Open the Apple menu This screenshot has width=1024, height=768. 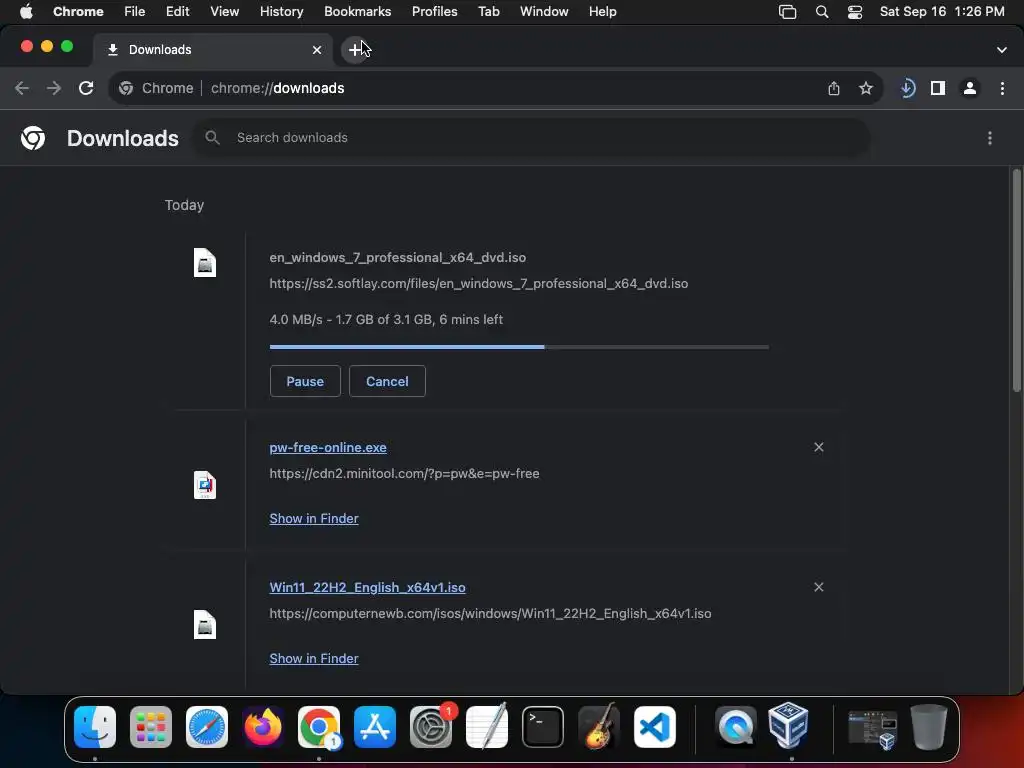tap(26, 11)
